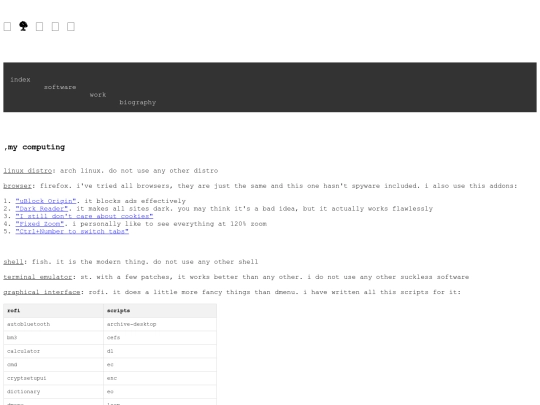Select the "dl" cell in the scripts column

point(160,351)
